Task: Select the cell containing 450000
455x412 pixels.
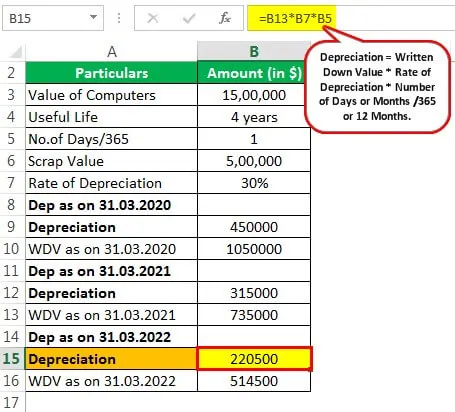Action: [254, 227]
